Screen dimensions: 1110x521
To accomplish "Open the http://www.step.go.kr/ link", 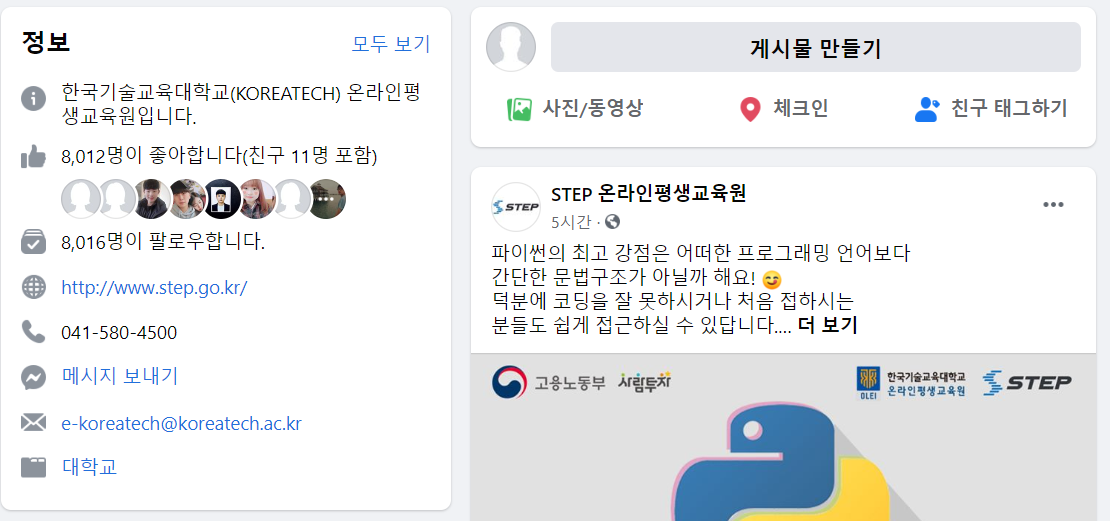I will [x=154, y=288].
